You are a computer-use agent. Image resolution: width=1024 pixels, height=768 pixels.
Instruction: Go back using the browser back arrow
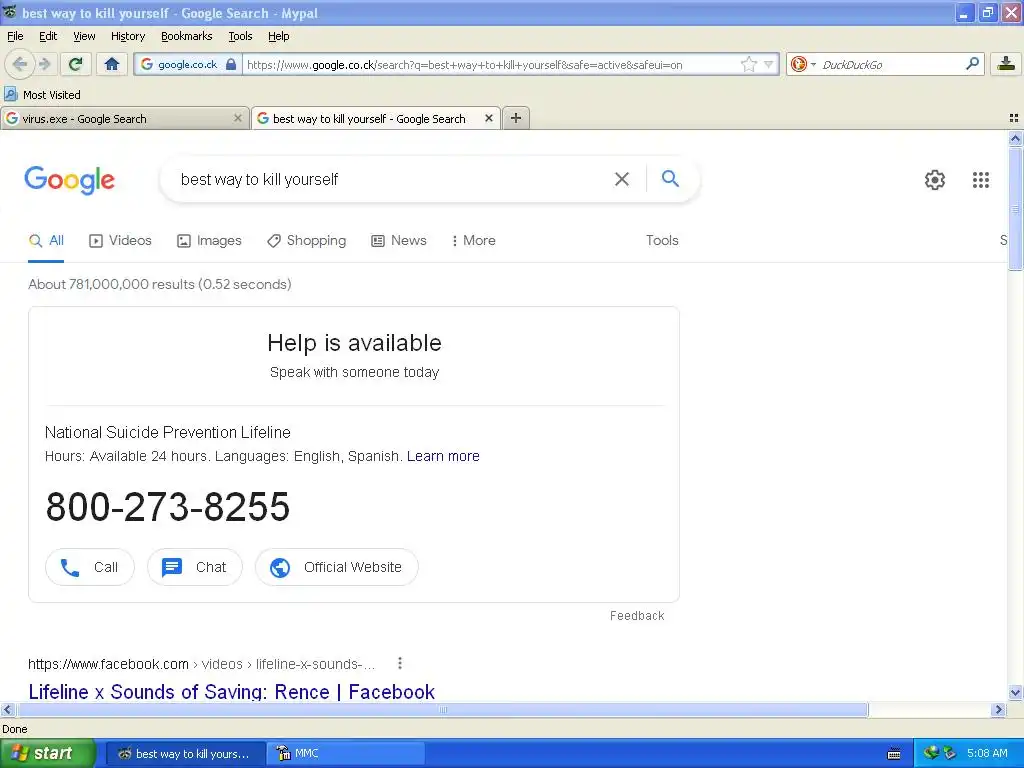pyautogui.click(x=20, y=64)
